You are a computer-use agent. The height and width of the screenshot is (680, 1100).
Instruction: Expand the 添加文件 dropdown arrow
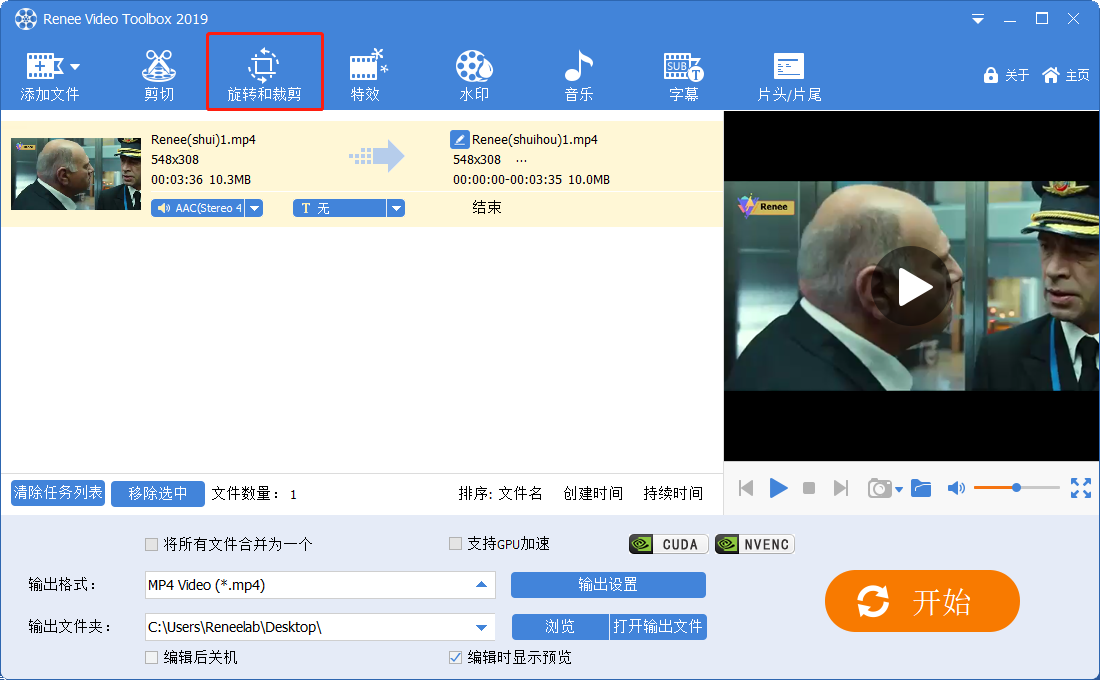(x=75, y=67)
